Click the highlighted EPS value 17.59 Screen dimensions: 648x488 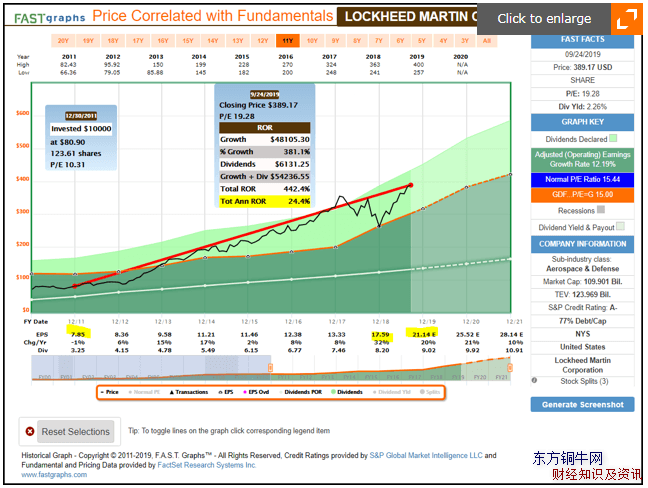point(380,334)
